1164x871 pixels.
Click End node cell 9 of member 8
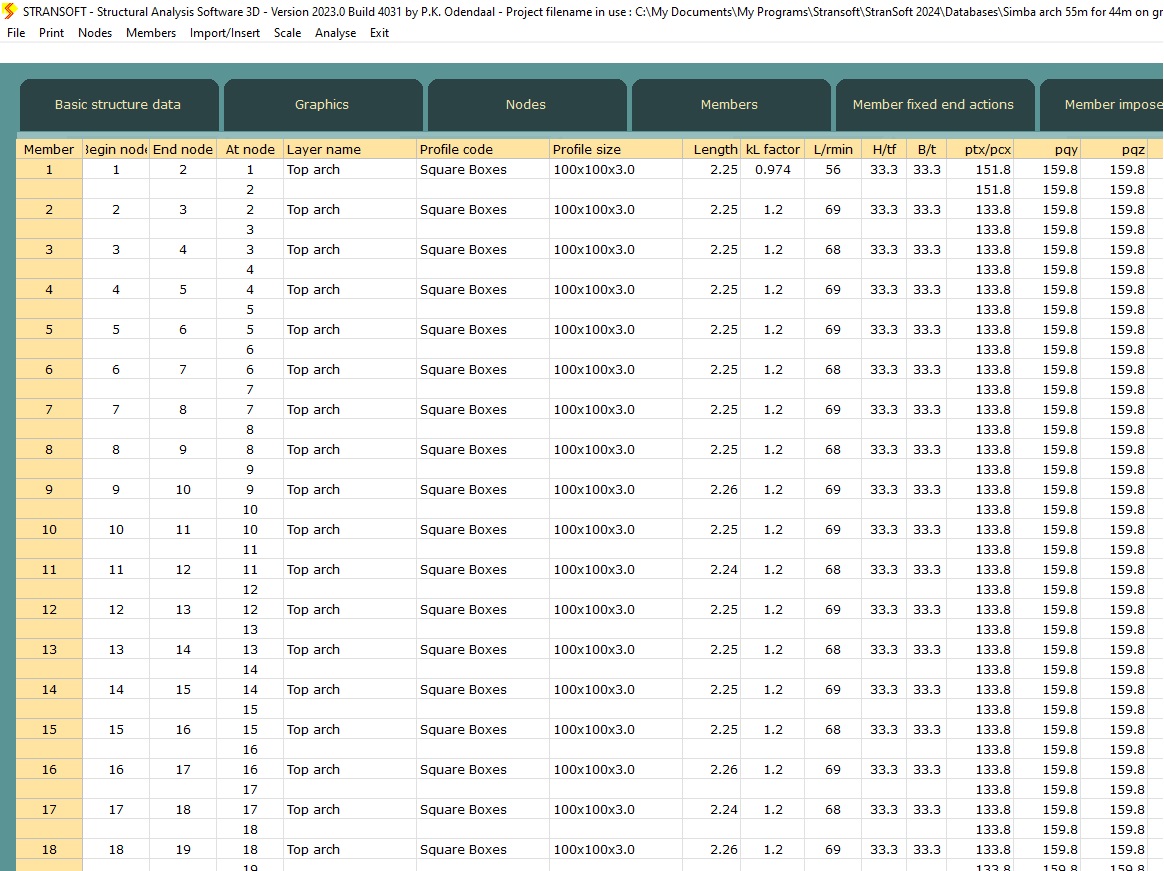183,450
